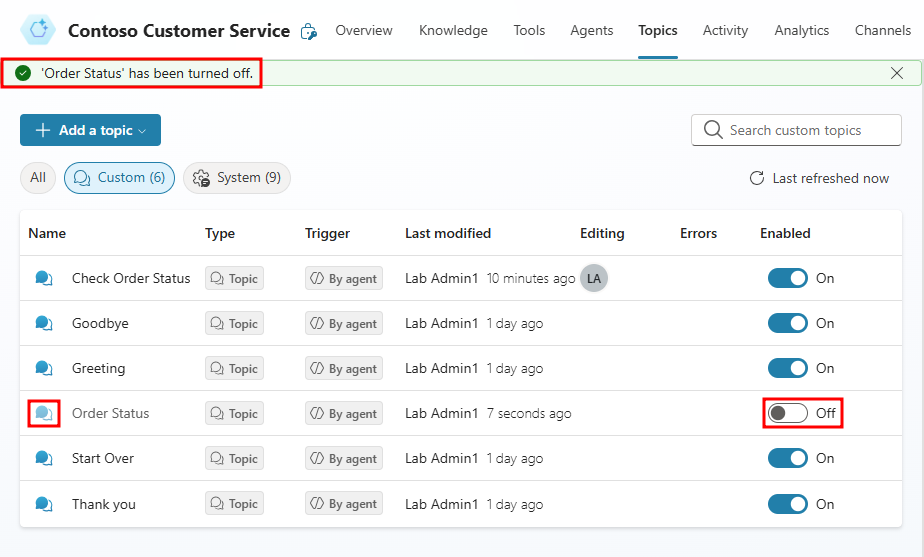Switch to the Activity tab
Image resolution: width=924 pixels, height=557 pixels.
pos(725,30)
